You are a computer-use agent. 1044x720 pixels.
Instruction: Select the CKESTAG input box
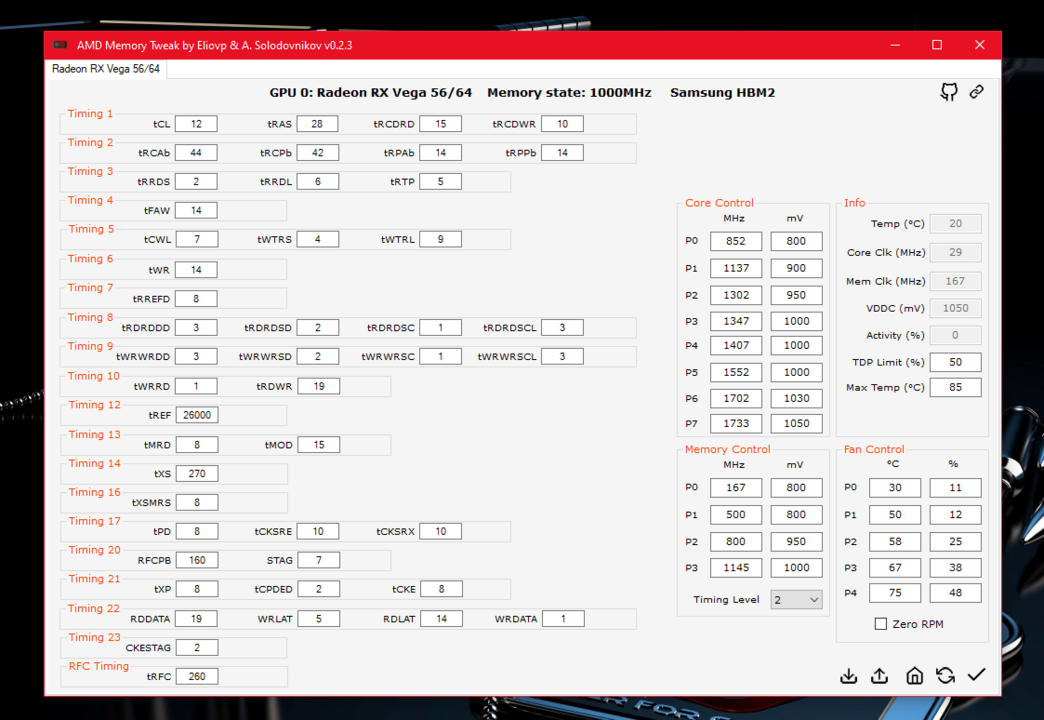(x=196, y=647)
